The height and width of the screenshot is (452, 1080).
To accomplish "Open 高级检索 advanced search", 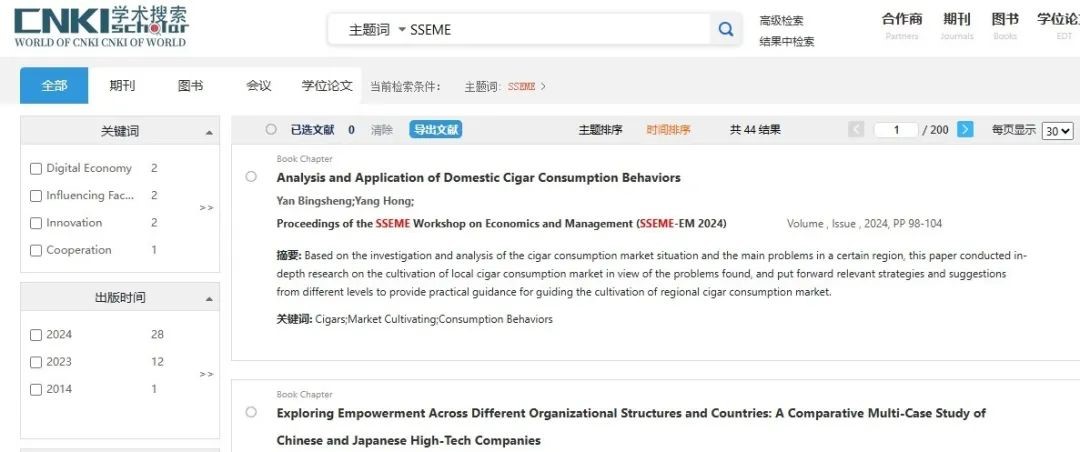I will (x=781, y=21).
